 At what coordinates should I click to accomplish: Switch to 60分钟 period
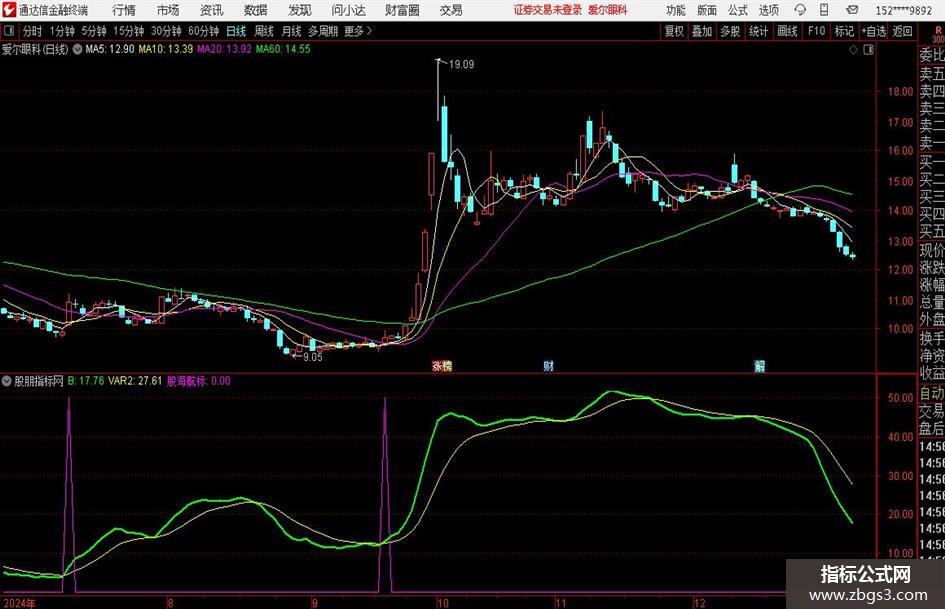click(203, 31)
